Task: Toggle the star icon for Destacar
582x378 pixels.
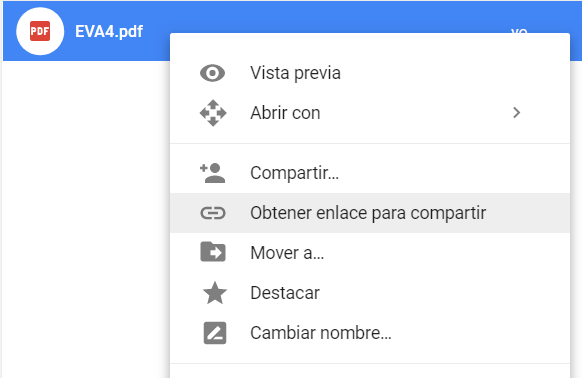Action: tap(215, 293)
